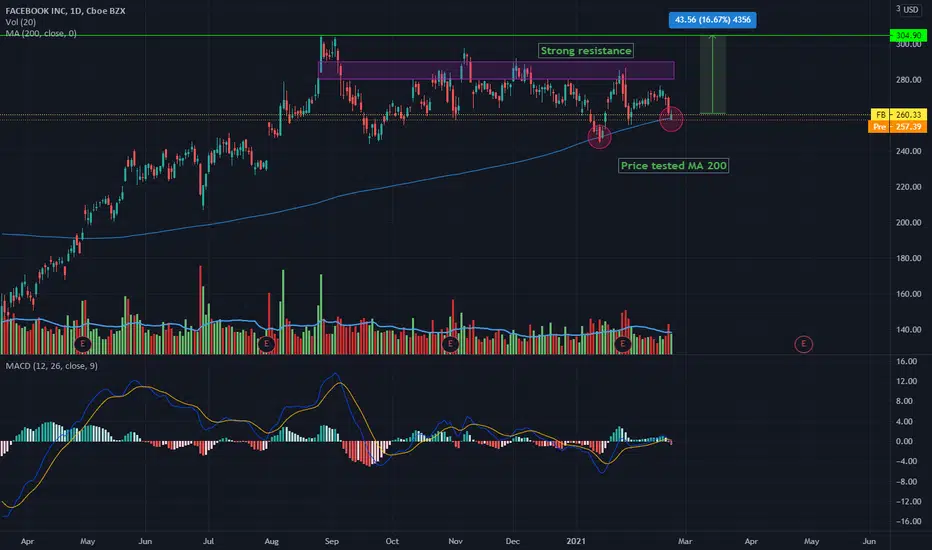Select the MACD (12, 26, close, 9) legend
932x550 pixels.
[52, 366]
